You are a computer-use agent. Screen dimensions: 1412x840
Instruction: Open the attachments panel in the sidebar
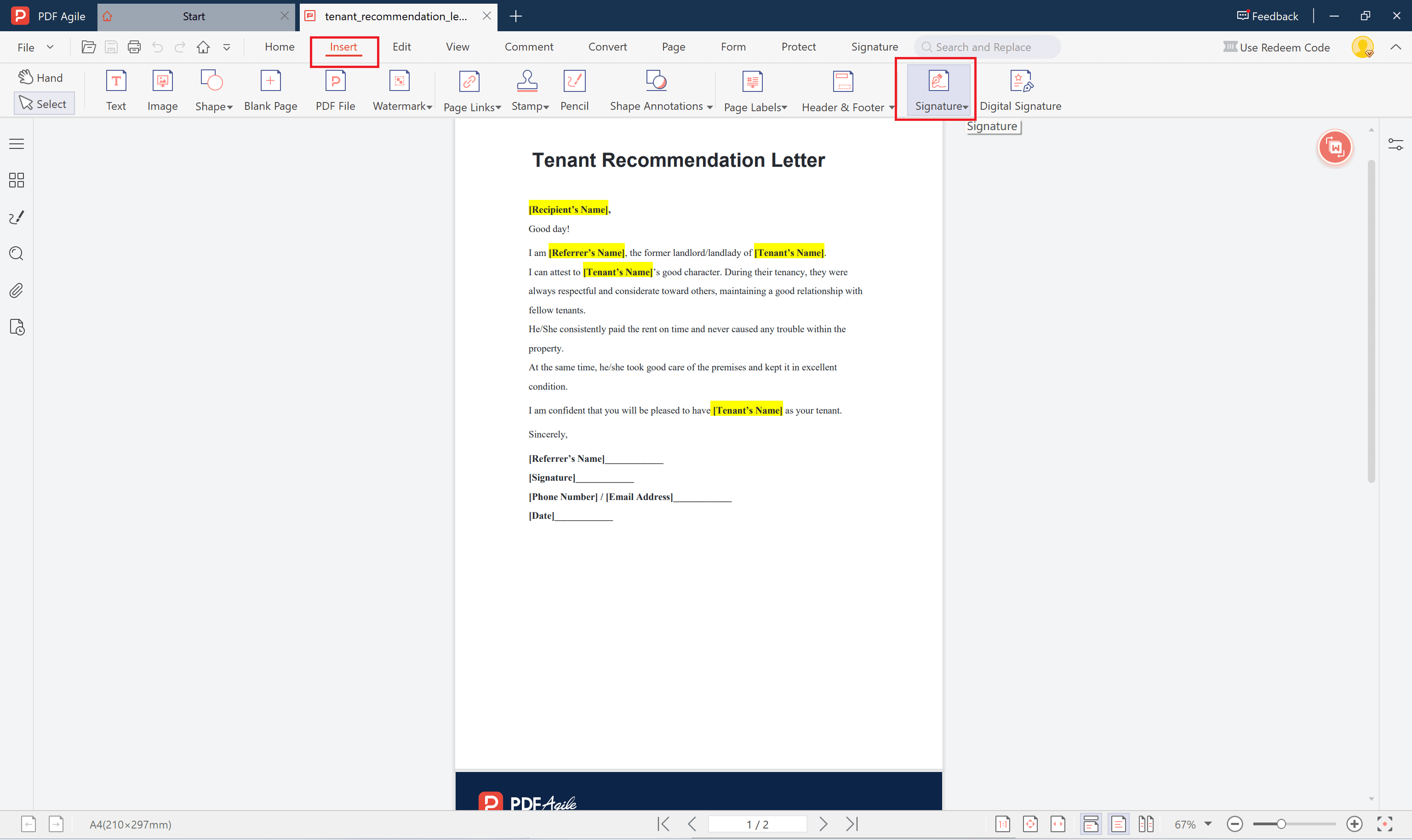[16, 290]
